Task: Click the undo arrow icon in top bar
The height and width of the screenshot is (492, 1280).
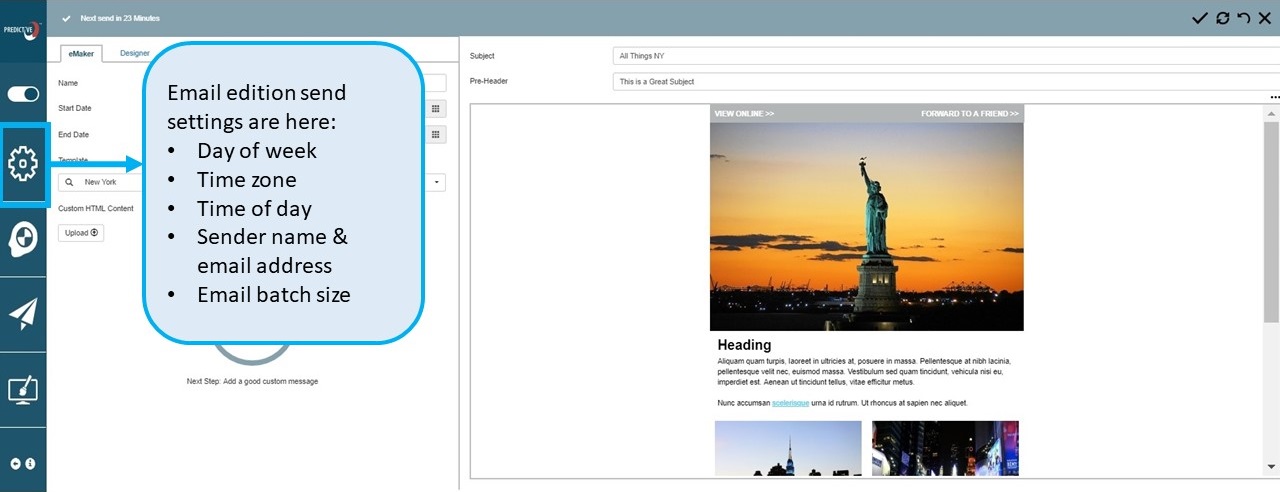Action: 1243,18
